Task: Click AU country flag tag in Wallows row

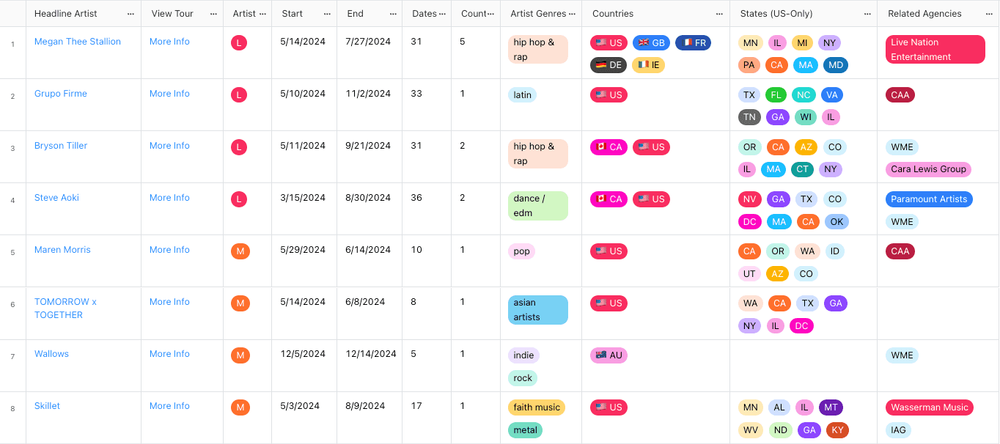Action: [x=608, y=355]
